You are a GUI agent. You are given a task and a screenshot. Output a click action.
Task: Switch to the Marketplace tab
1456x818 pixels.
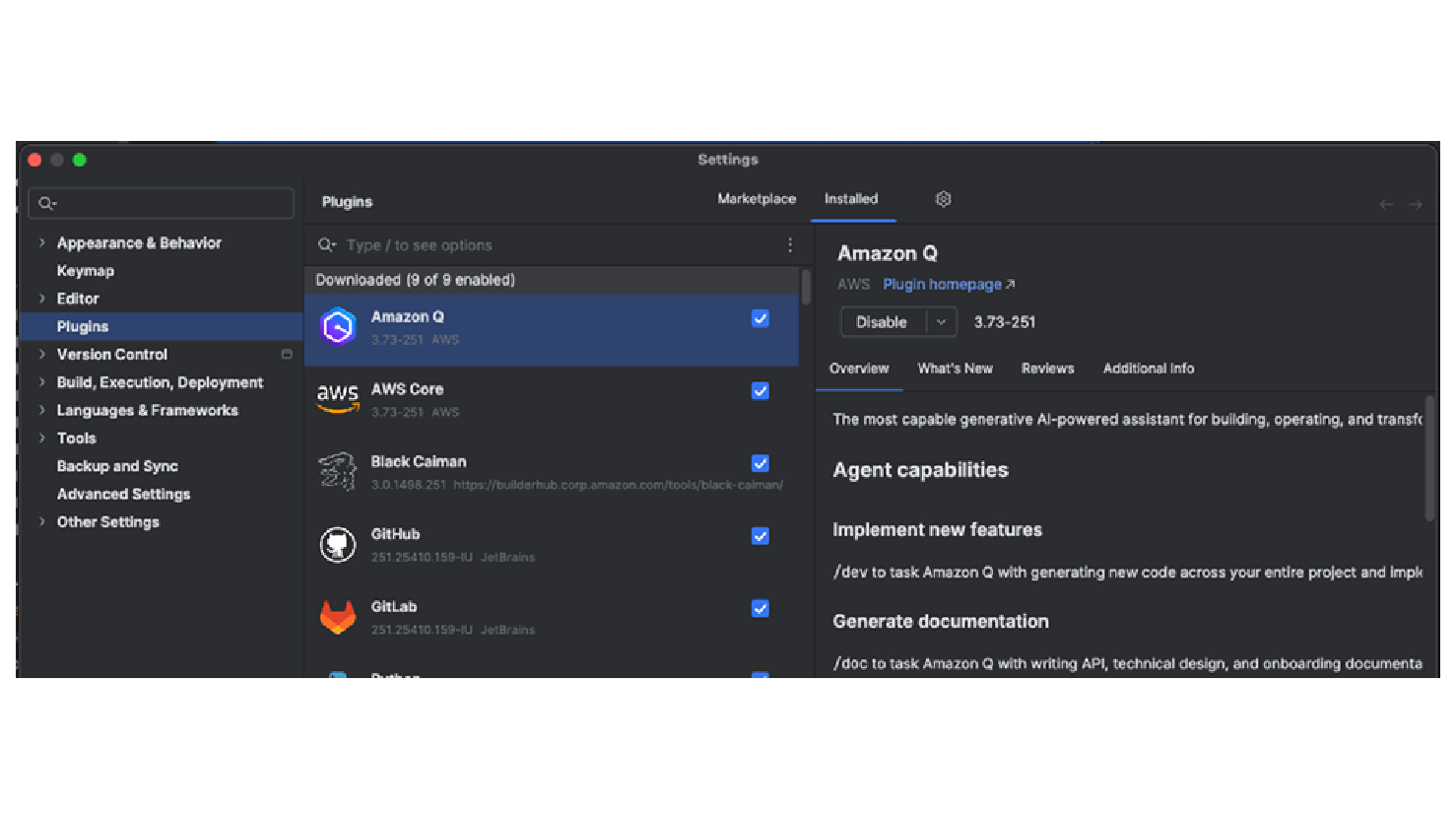(x=756, y=199)
